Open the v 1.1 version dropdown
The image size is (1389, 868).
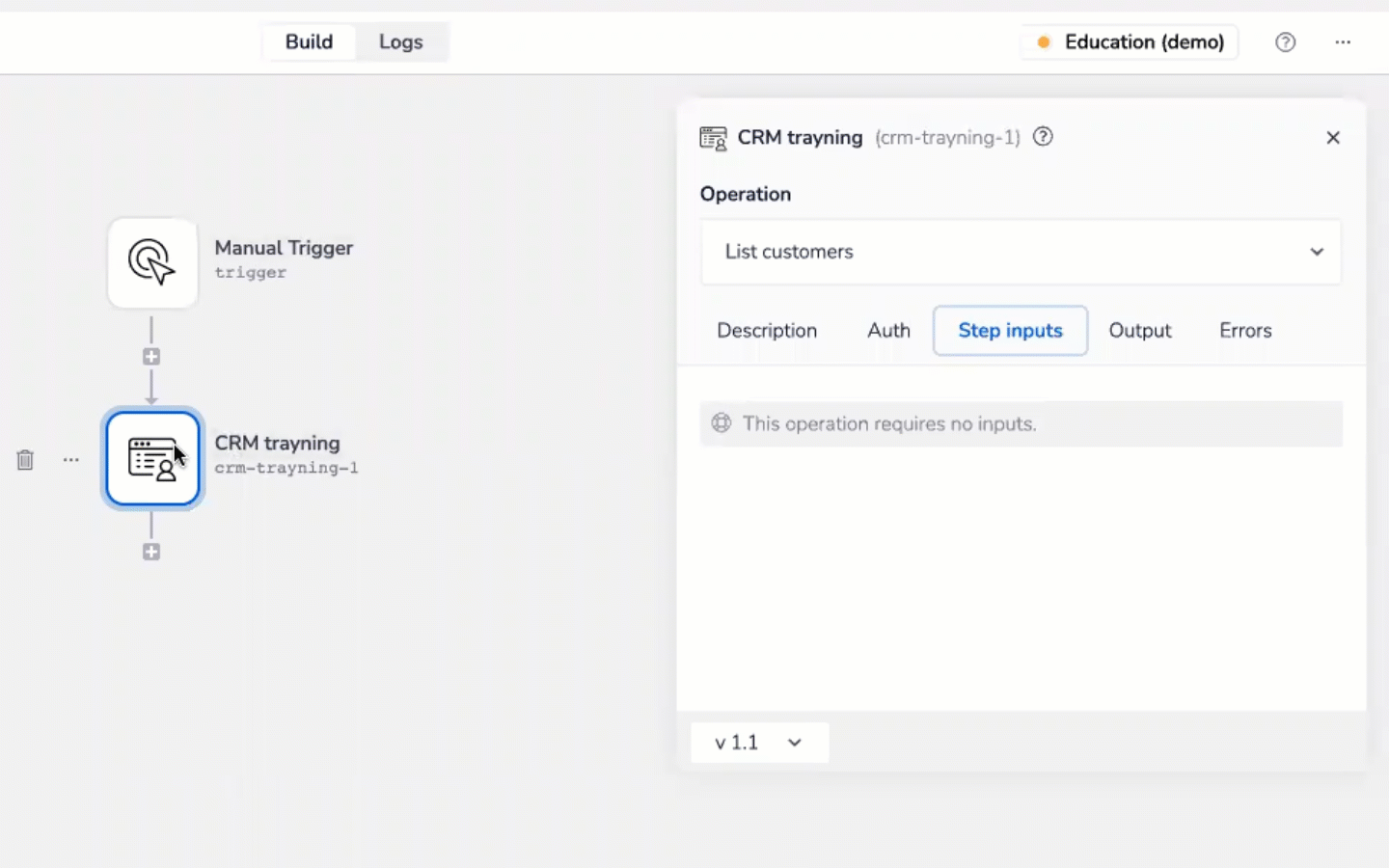(759, 743)
